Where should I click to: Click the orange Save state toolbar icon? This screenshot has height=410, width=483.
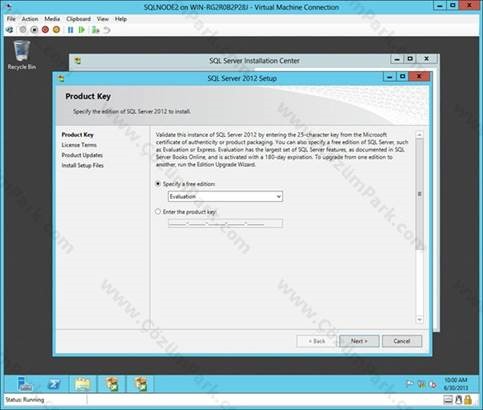(56, 30)
